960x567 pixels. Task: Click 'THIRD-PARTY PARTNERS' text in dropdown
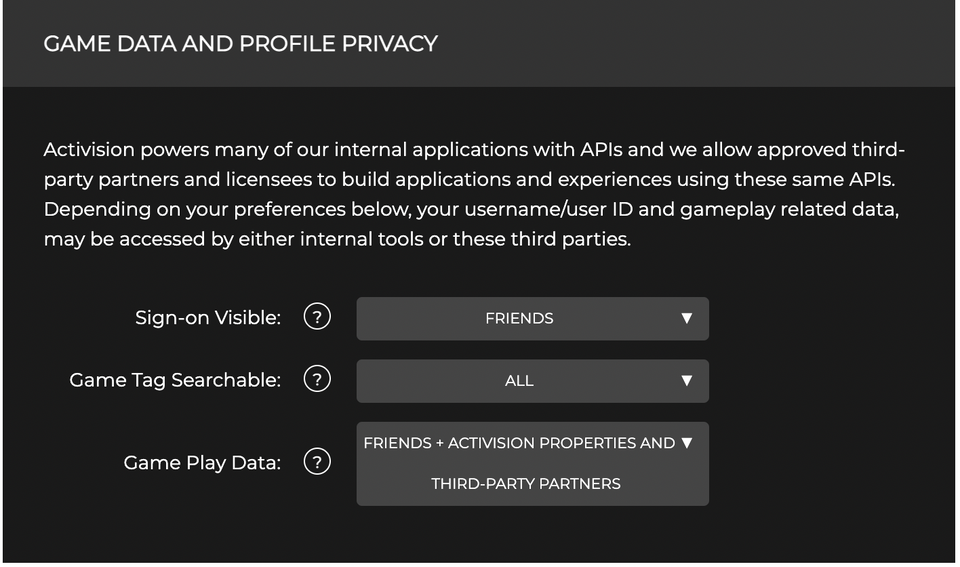point(526,484)
